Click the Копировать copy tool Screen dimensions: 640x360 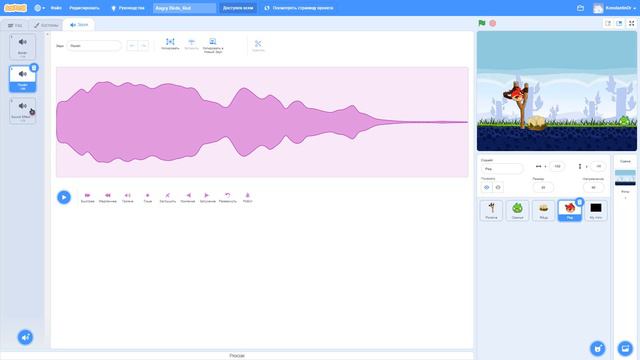point(170,44)
